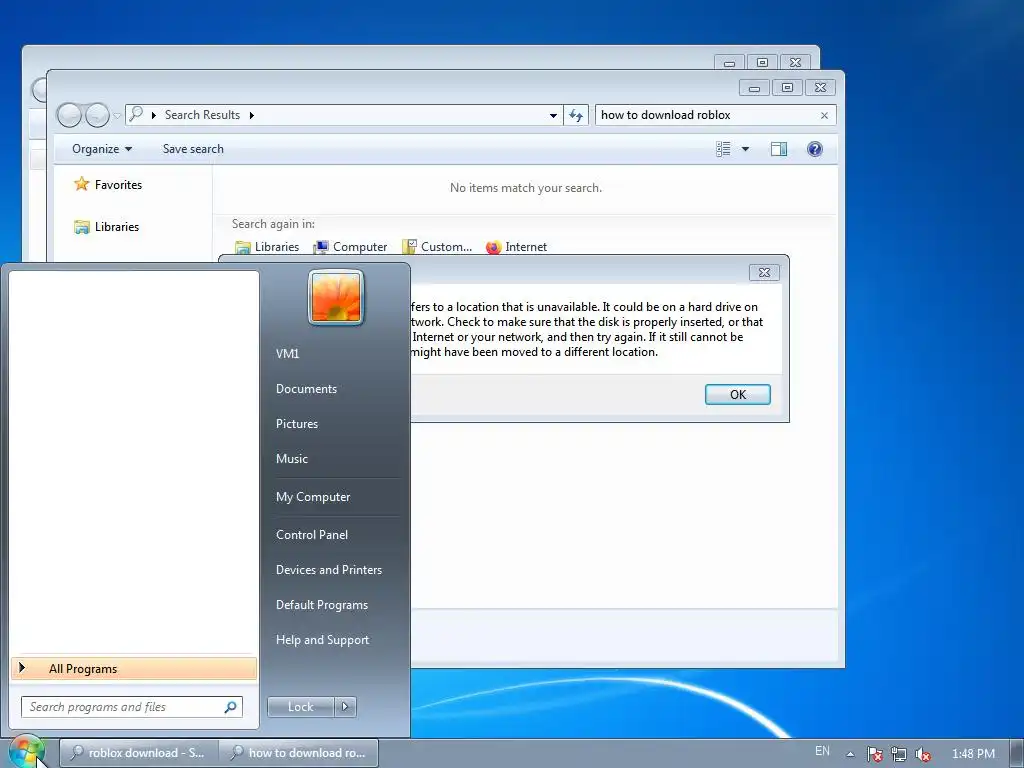Expand the shutdown options arrow beside Lock
Screen dimensions: 1024x768
(x=345, y=707)
